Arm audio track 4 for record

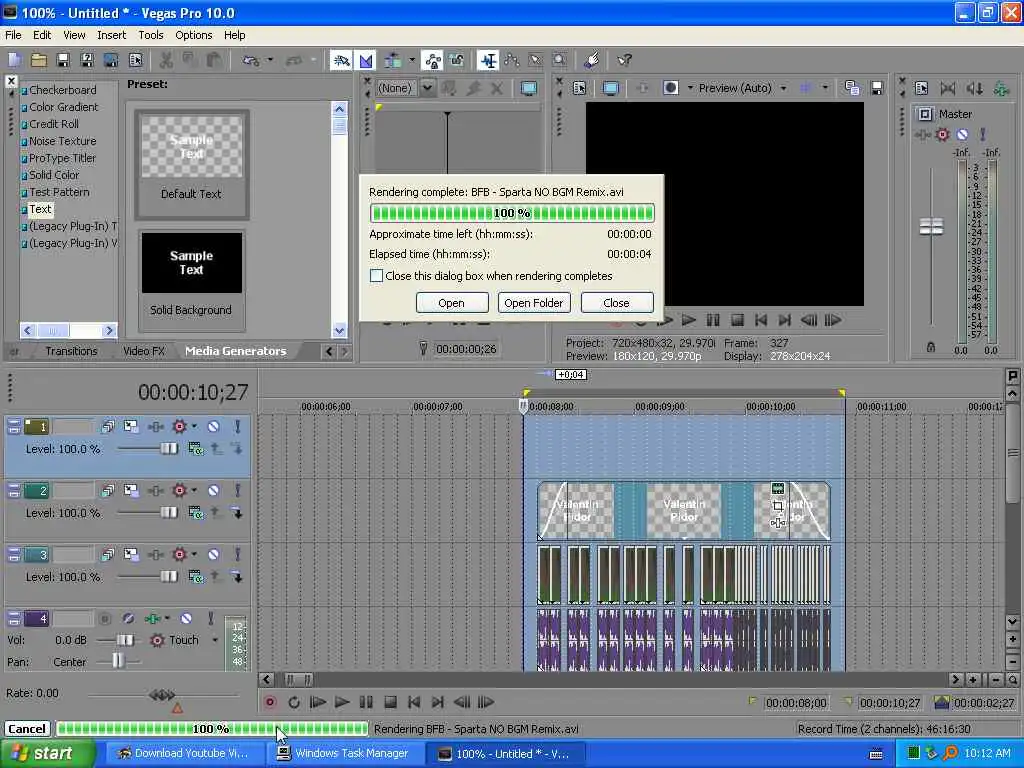104,618
